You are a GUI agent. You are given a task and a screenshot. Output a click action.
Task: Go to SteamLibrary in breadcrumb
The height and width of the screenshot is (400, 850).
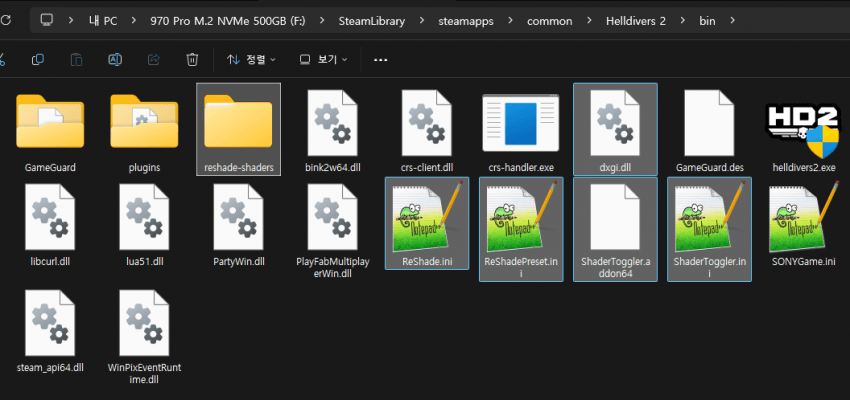coord(372,21)
